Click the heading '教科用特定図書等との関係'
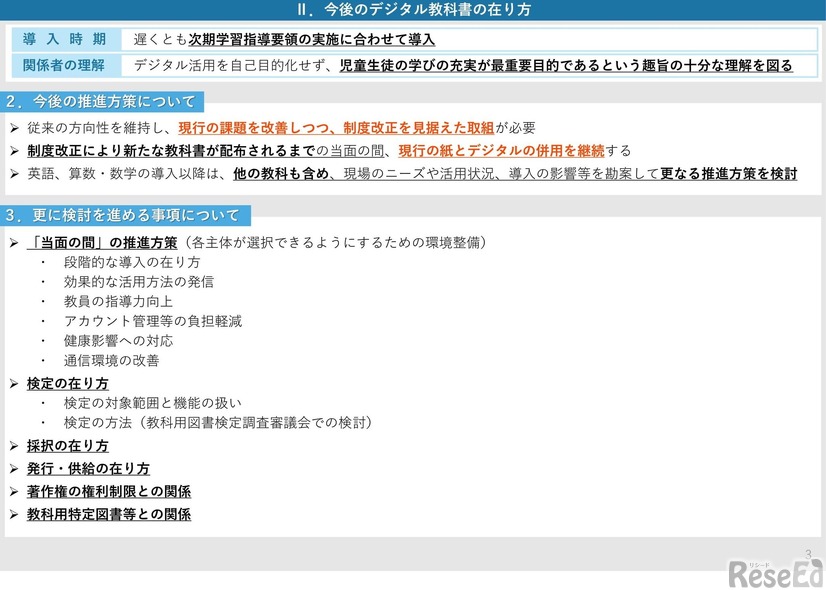 [x=109, y=515]
